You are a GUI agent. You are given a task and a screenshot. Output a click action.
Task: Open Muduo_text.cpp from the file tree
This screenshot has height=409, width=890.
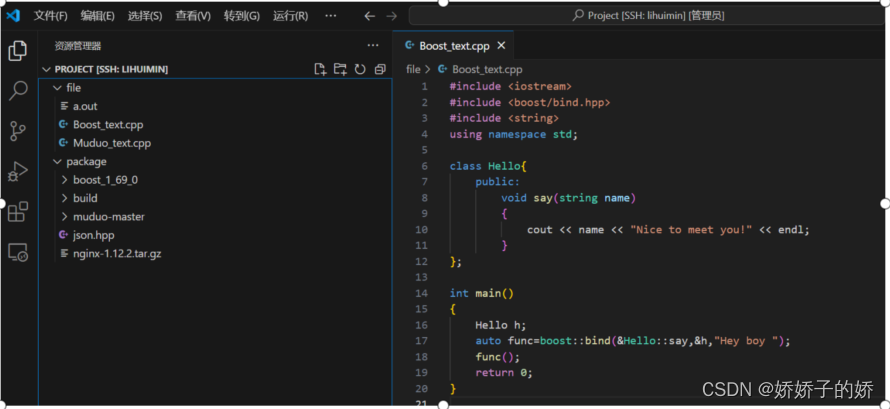pyautogui.click(x=111, y=143)
